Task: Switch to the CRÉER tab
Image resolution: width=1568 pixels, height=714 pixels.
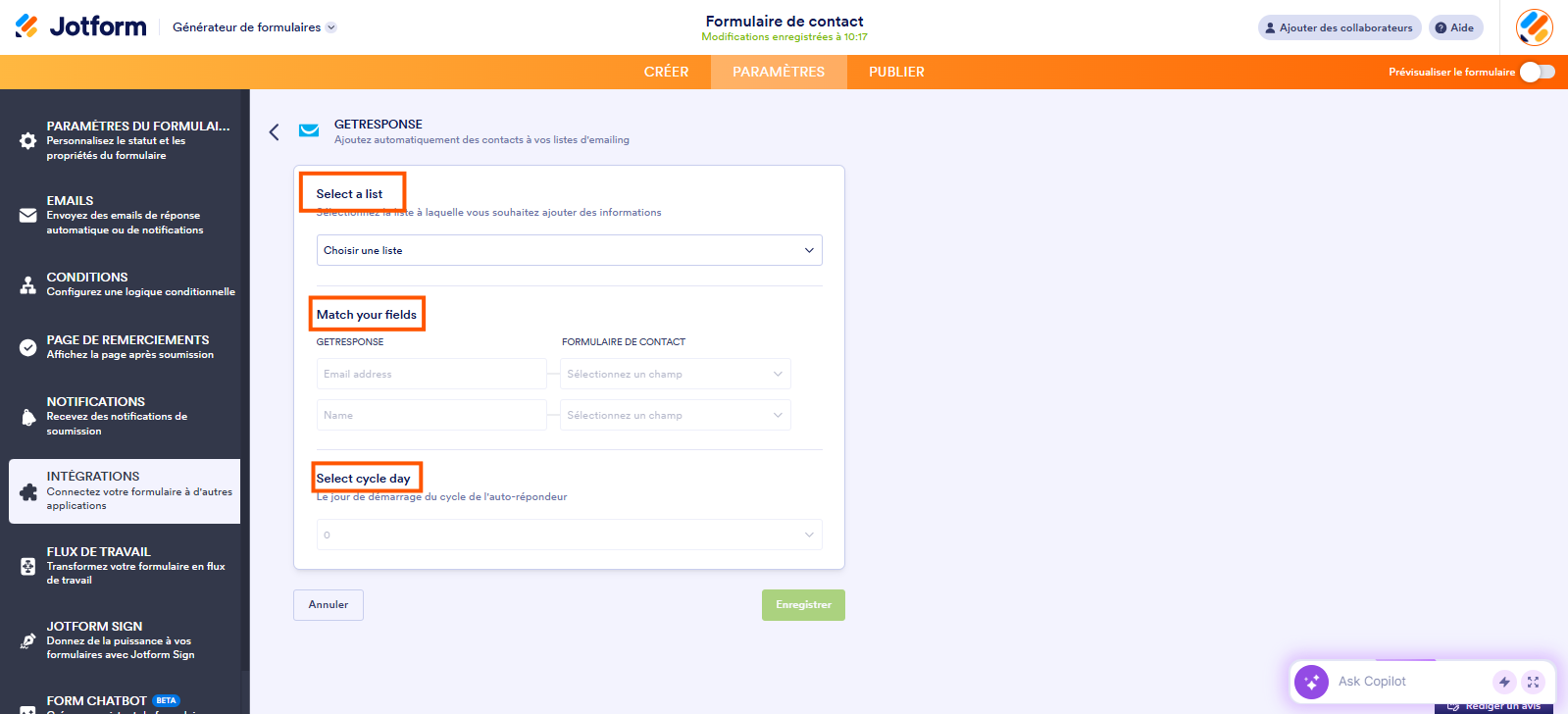Action: [x=667, y=72]
